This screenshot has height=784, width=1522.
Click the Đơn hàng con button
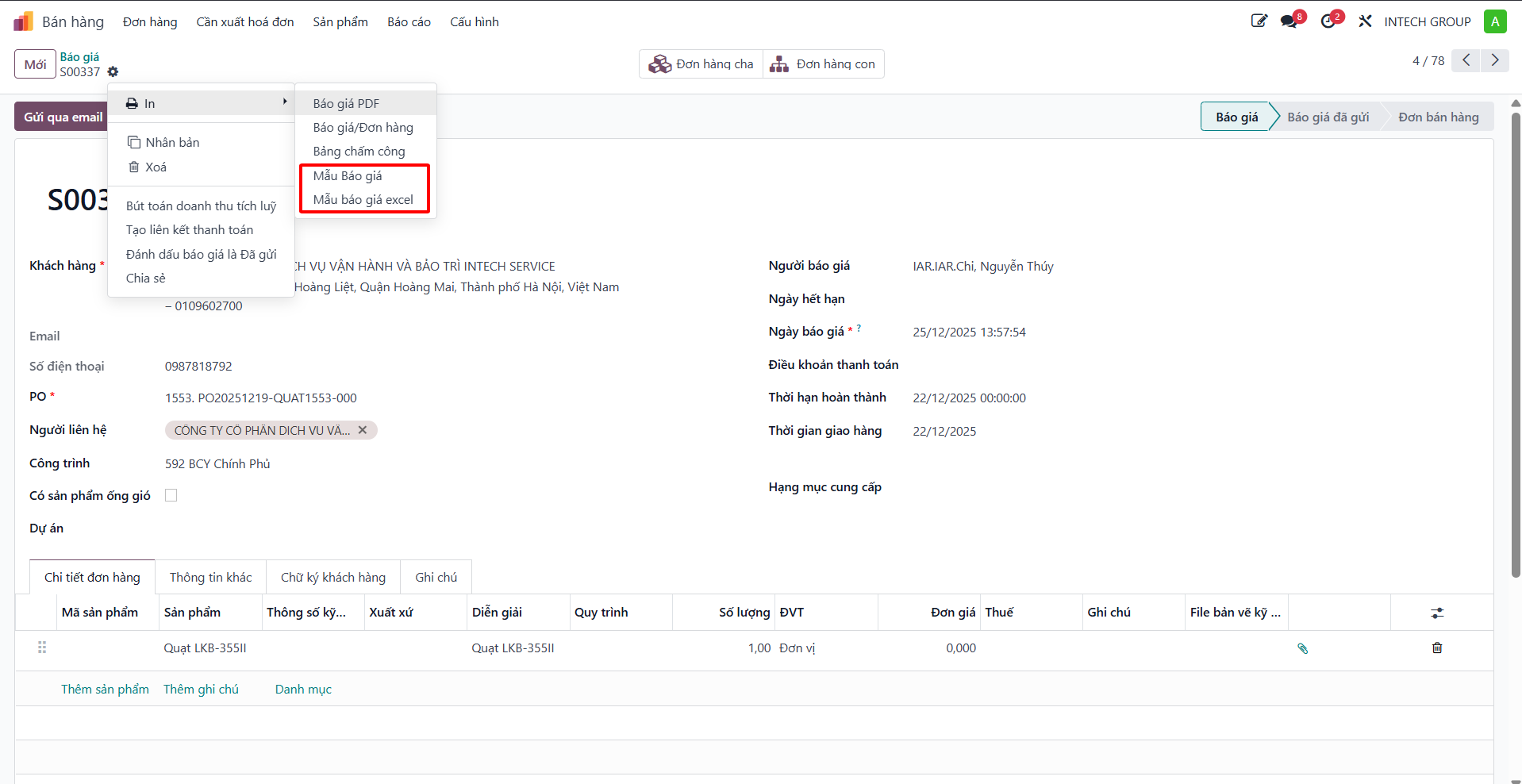point(823,64)
